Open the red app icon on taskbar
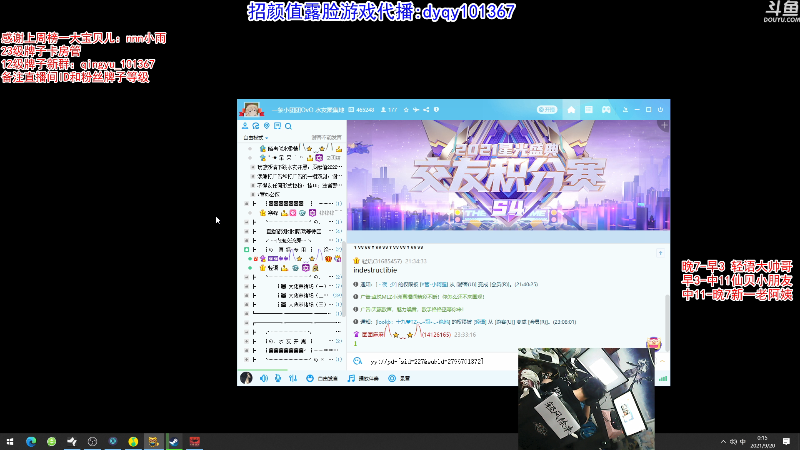Viewport: 800px width, 450px height. pos(194,441)
